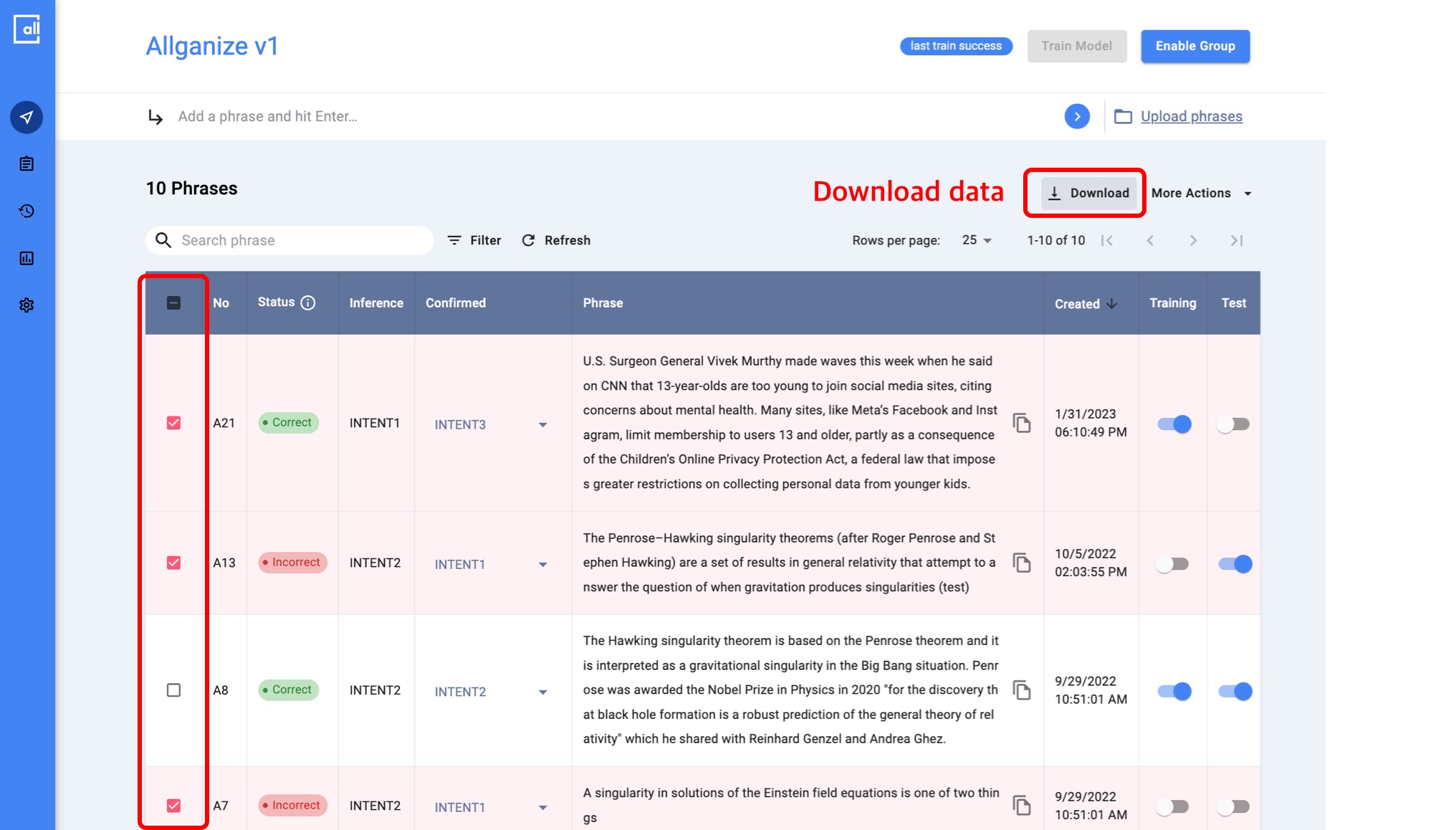1456x830 pixels.
Task: Open the clipboard documents sidebar icon
Action: click(27, 164)
